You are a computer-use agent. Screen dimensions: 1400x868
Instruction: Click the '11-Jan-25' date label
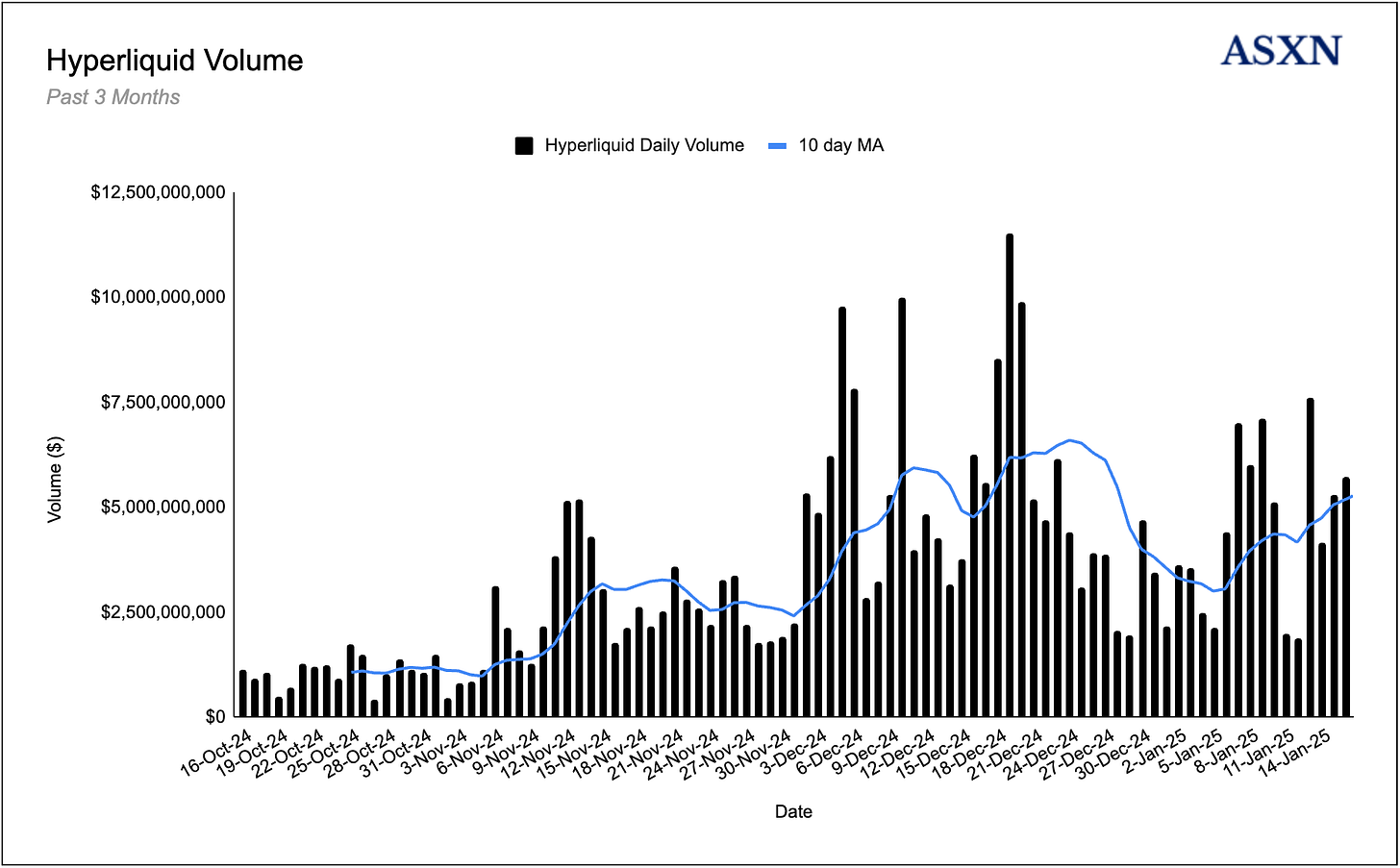tap(1258, 753)
